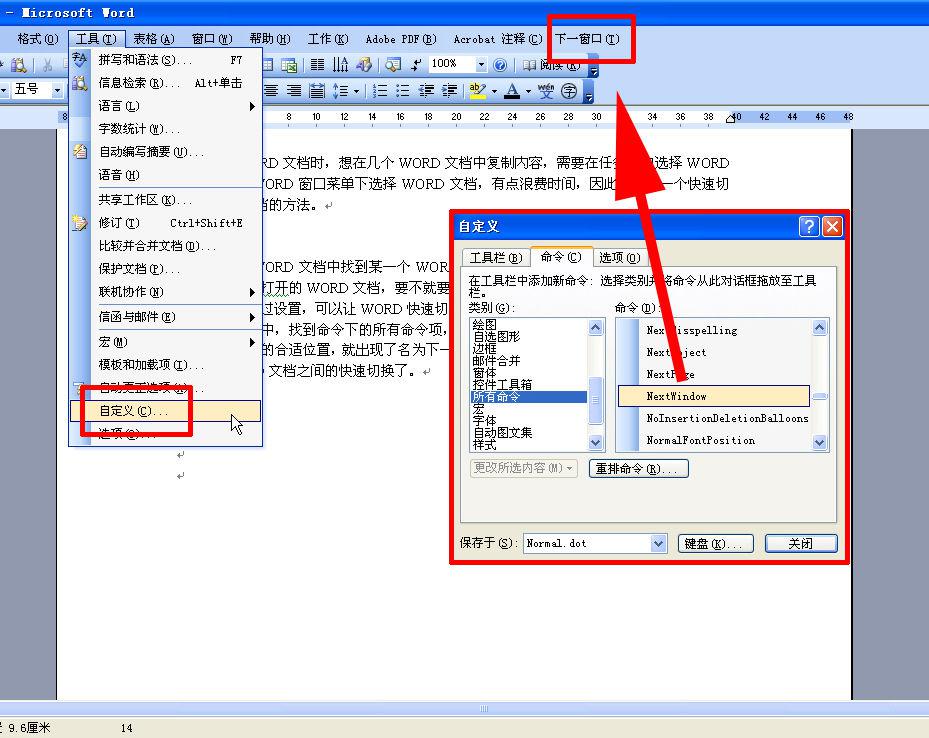Click the Align Right icon
Image resolution: width=929 pixels, height=738 pixels.
coord(294,91)
